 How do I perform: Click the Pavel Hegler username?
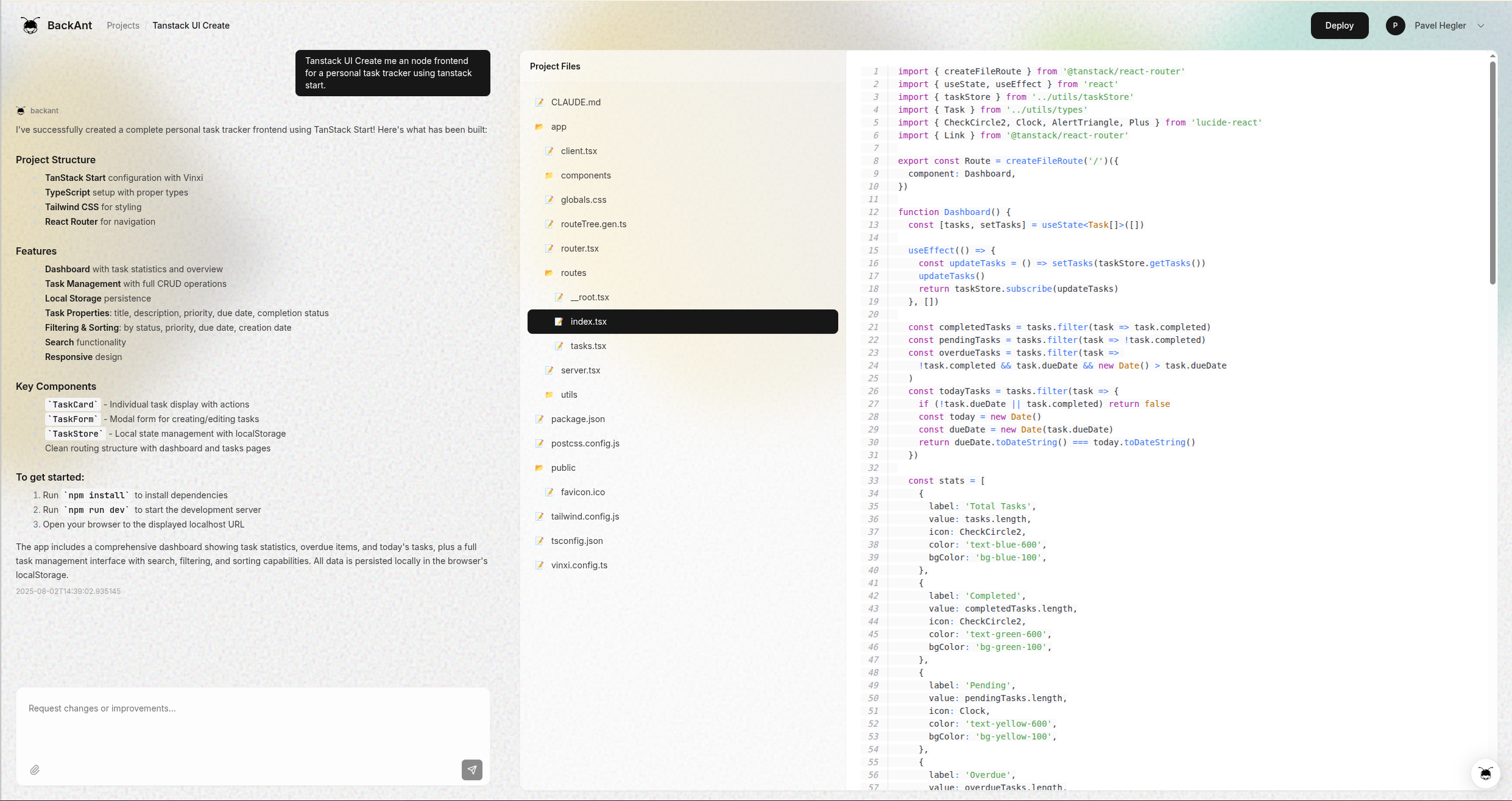1440,26
